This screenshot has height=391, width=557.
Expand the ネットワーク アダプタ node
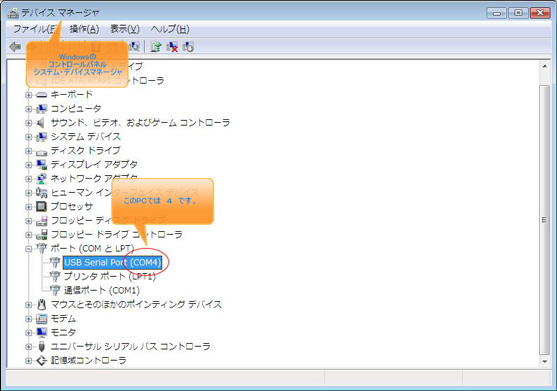click(x=28, y=179)
